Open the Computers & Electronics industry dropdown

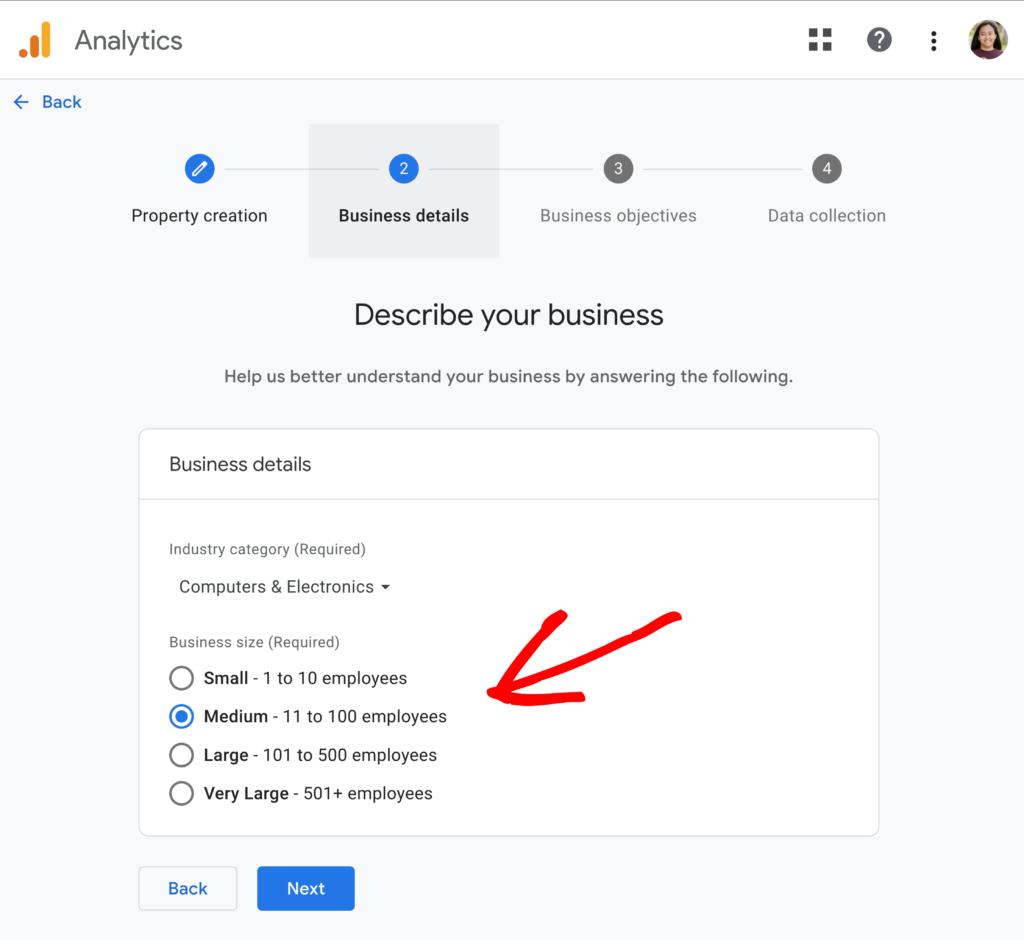tap(283, 587)
